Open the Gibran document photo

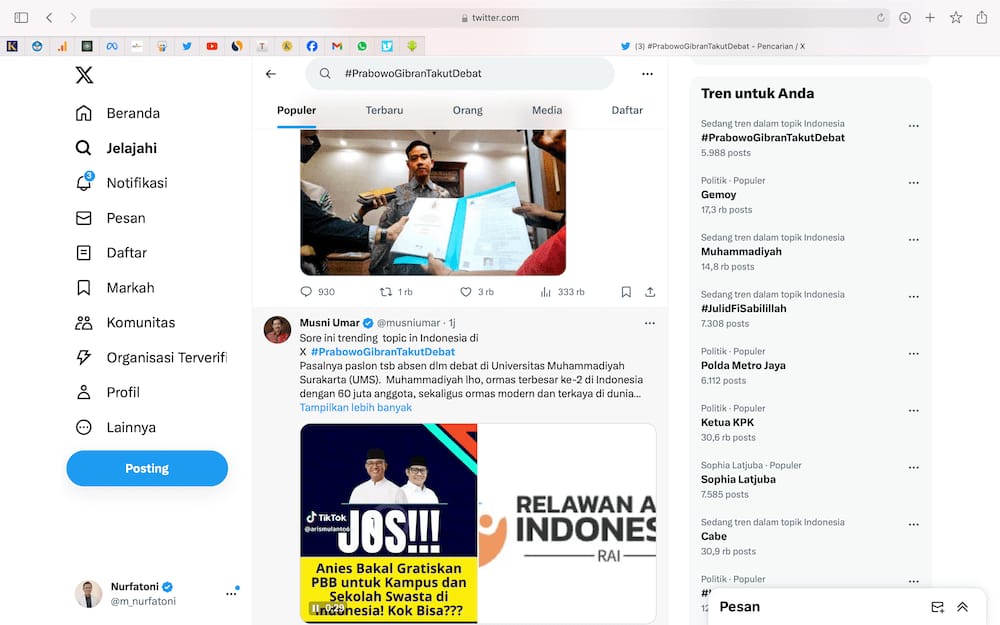click(433, 202)
